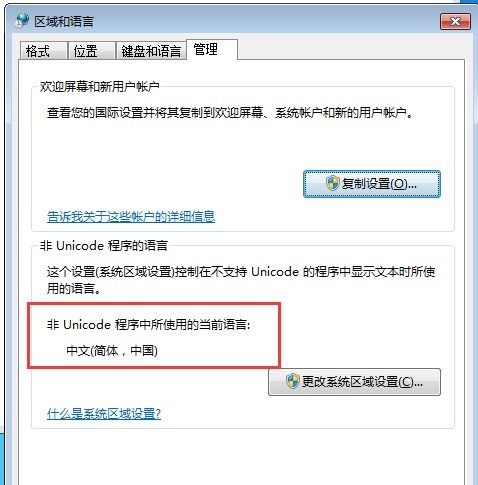Screen dimensions: 478x485
Task: Click the 这个设置(系统区域设置) description paragraph
Action: tap(241, 280)
